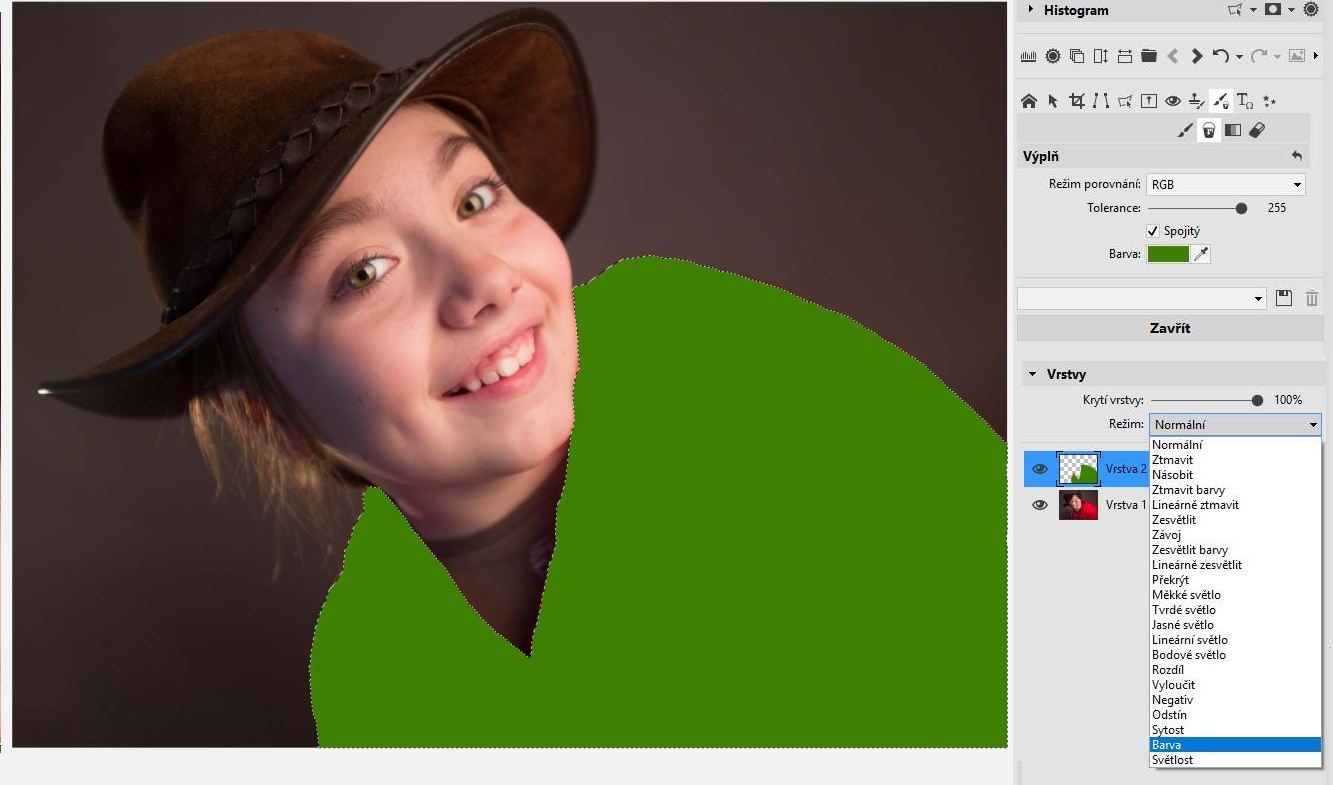
Task: Choose Lineárně ztmavit blend mode
Action: tap(1235, 505)
